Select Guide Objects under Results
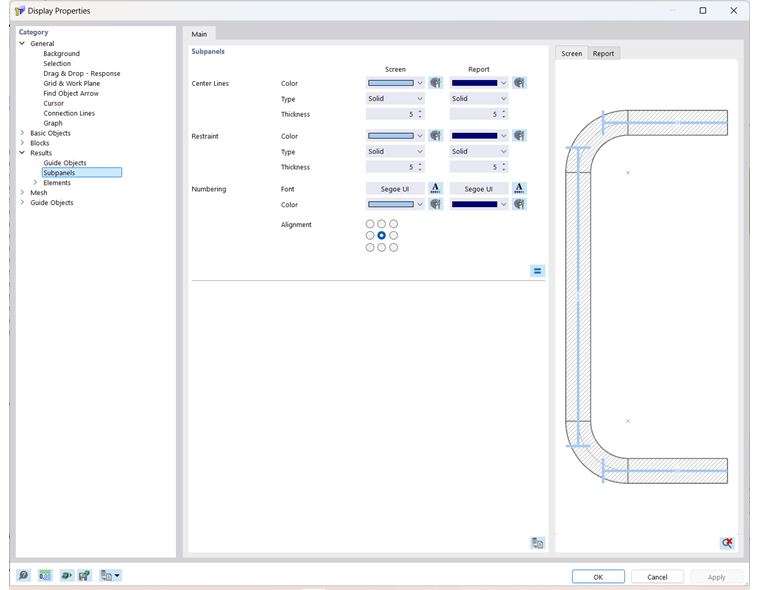This screenshot has width=760, height=590. [65, 162]
